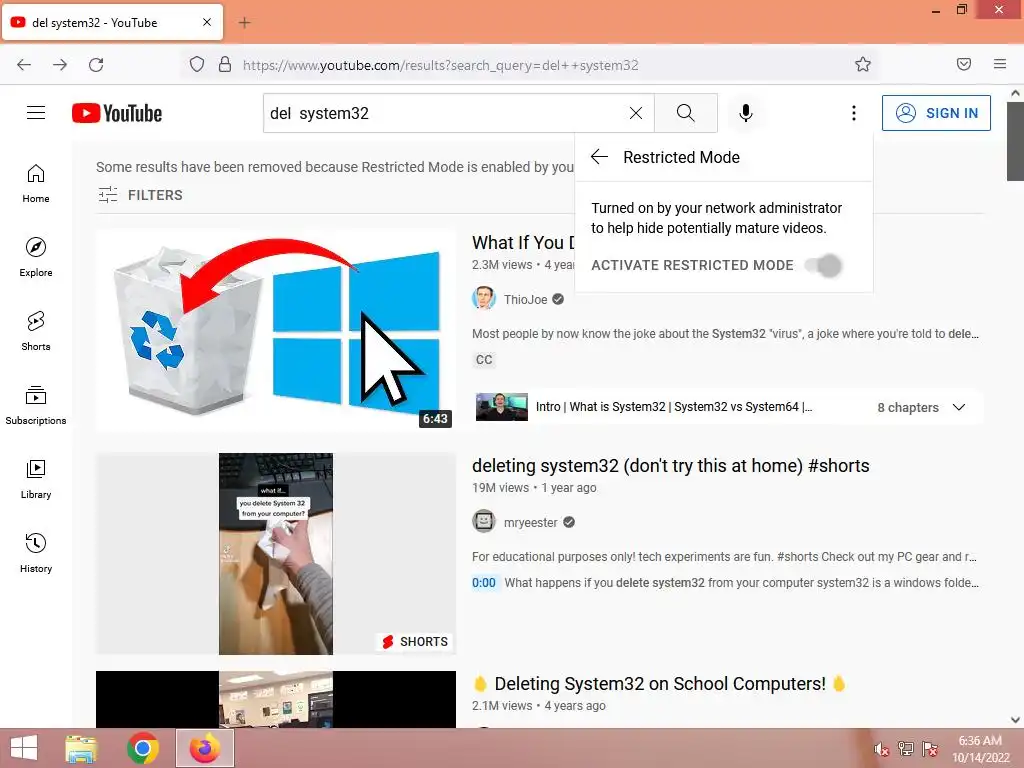The width and height of the screenshot is (1024, 768).
Task: Click the Firefox taskbar icon
Action: [204, 748]
